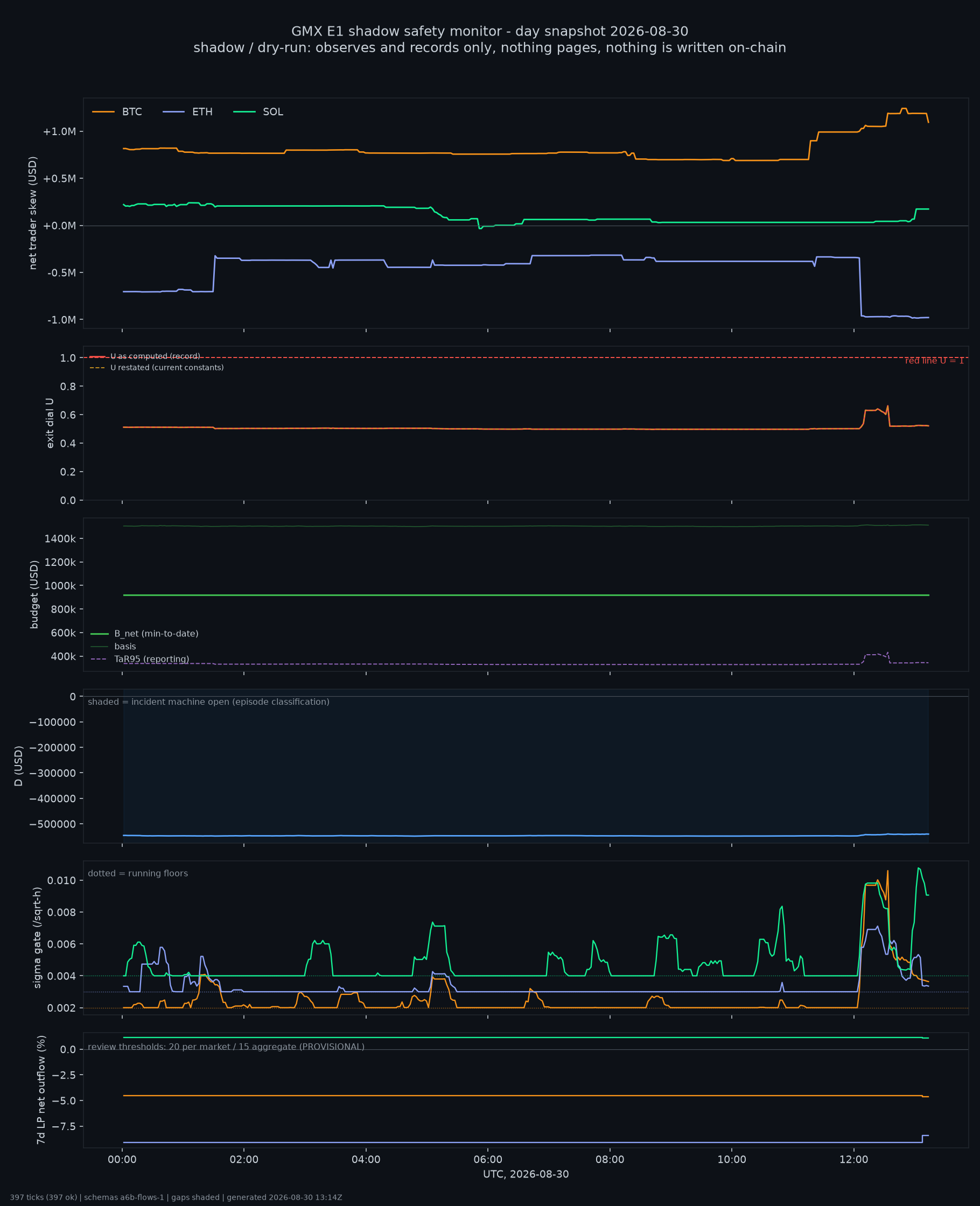Click the '0.008' sigma gate tick
Screen dimensions: 980x1206
click(x=61, y=913)
